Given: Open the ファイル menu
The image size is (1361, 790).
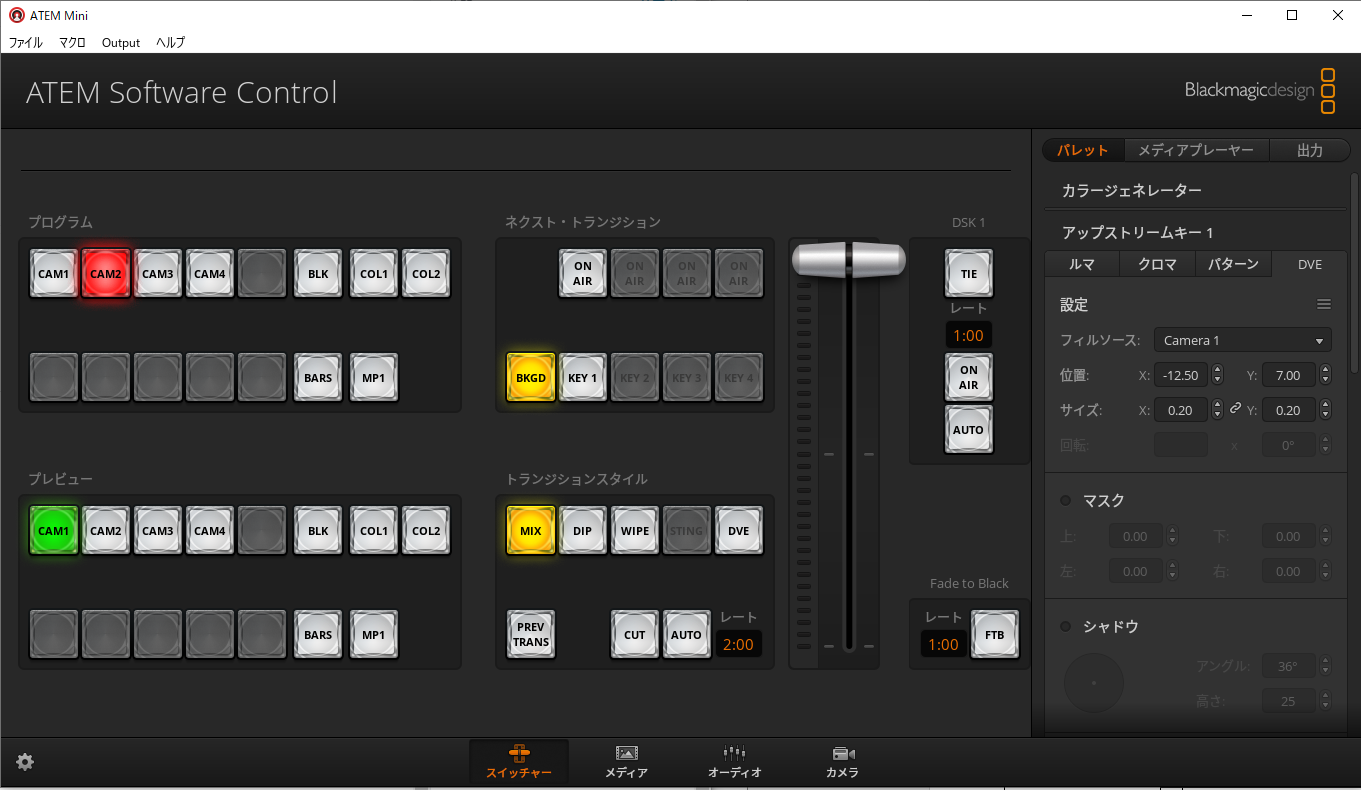Looking at the screenshot, I should pos(26,43).
